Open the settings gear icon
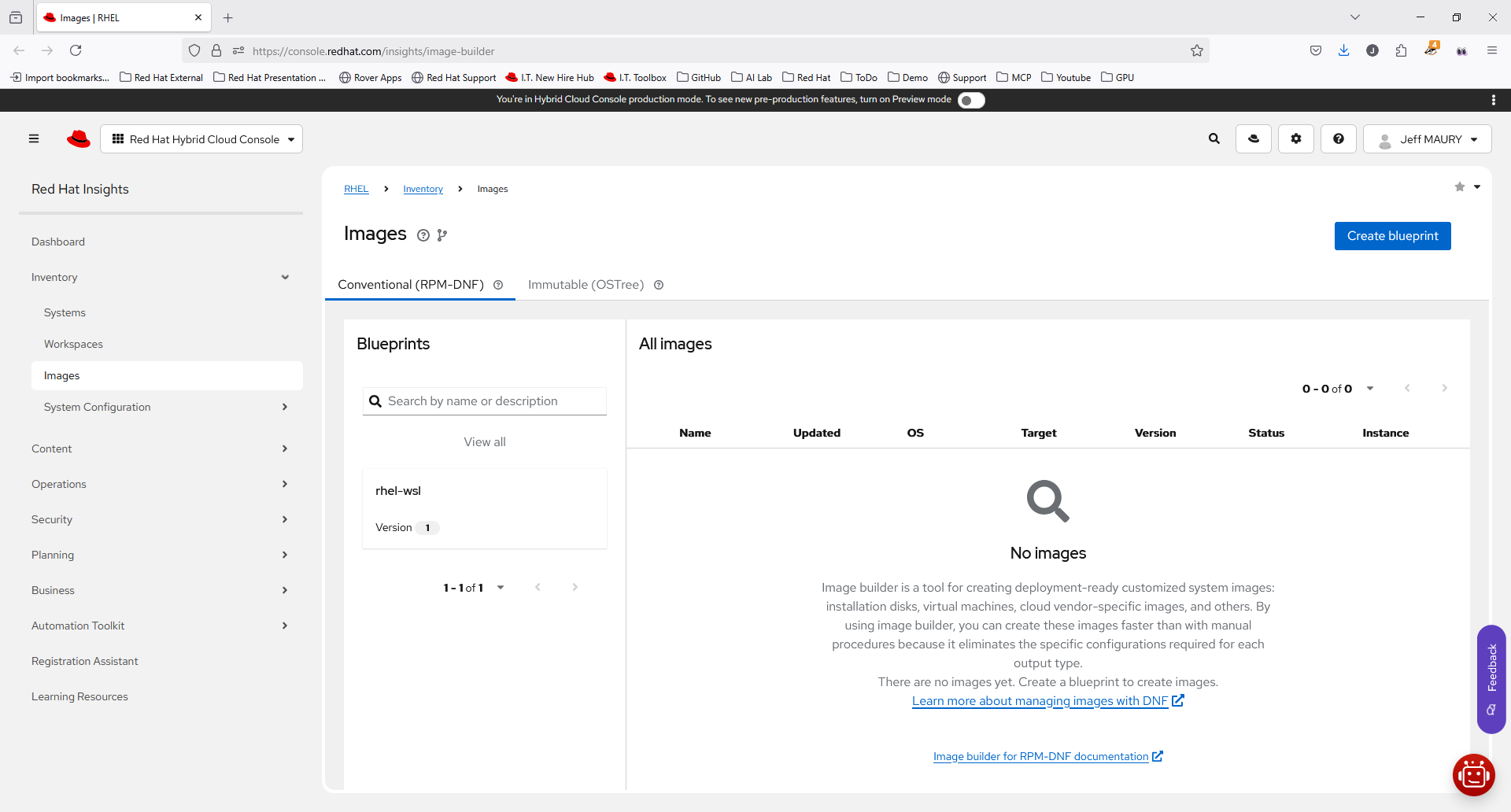Screen dimensions: 1511x812 (x=1295, y=139)
